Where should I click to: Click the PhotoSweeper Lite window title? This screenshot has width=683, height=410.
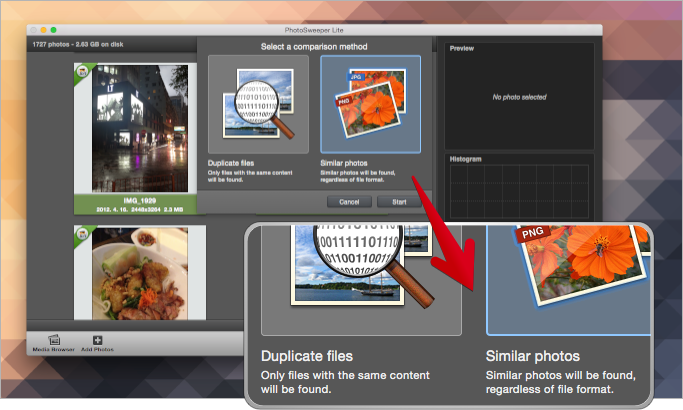[x=314, y=30]
